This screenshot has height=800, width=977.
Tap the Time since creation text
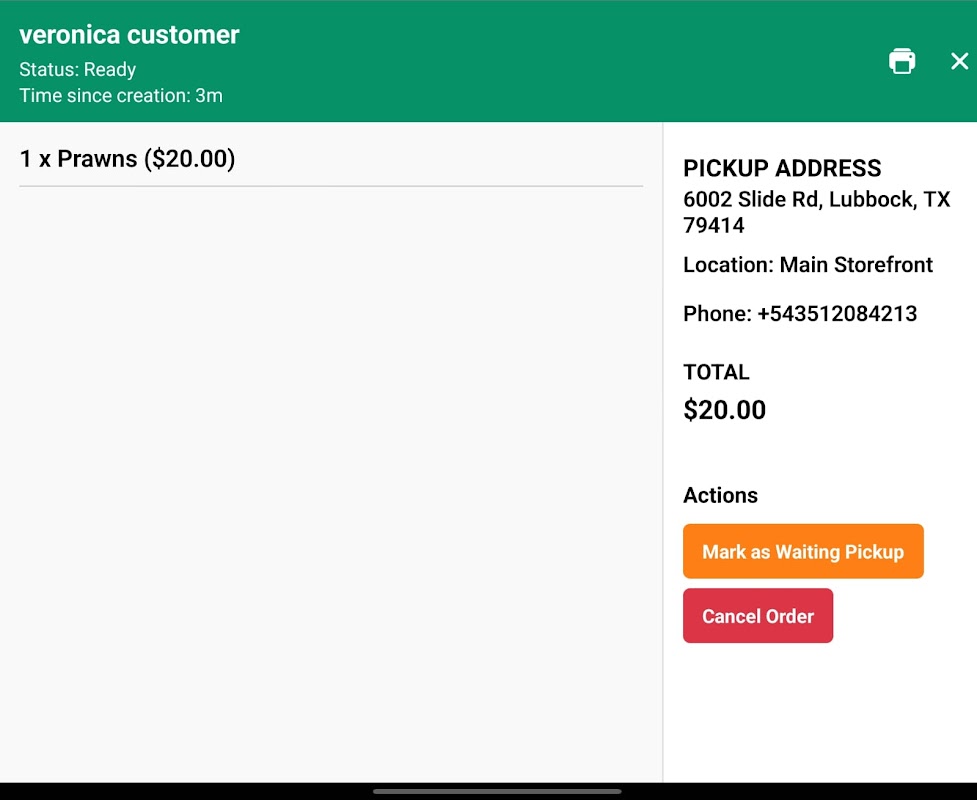coord(120,96)
